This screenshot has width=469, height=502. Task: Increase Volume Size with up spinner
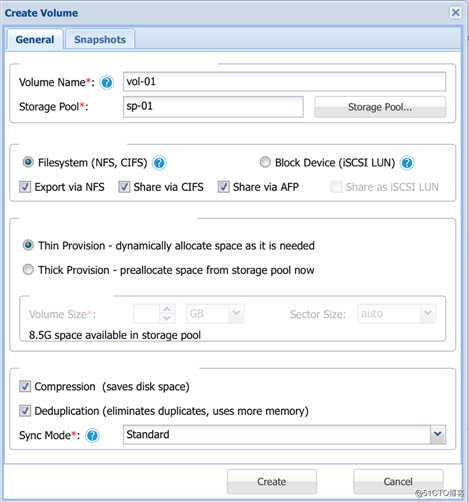pos(167,309)
